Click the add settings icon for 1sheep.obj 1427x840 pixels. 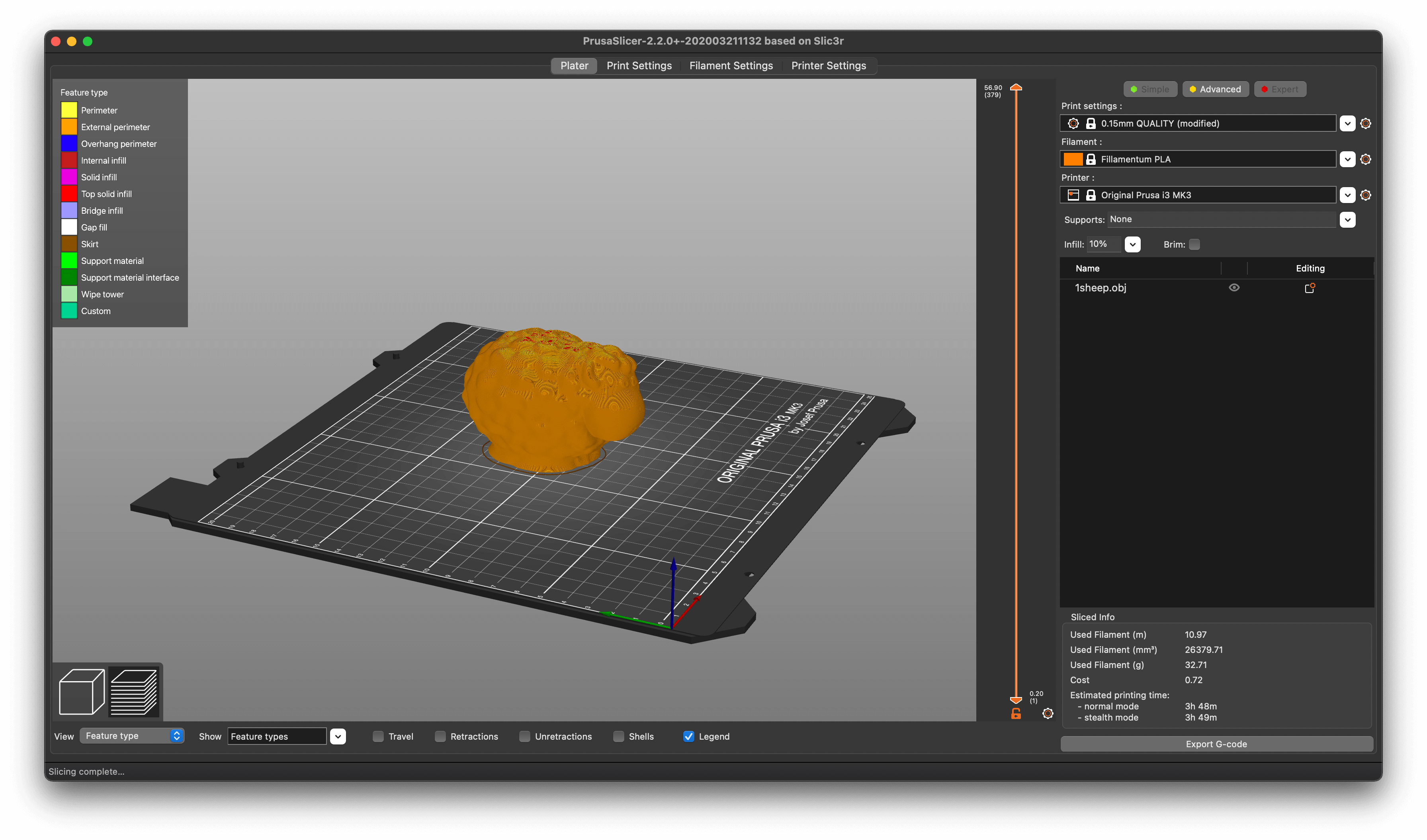(1309, 288)
